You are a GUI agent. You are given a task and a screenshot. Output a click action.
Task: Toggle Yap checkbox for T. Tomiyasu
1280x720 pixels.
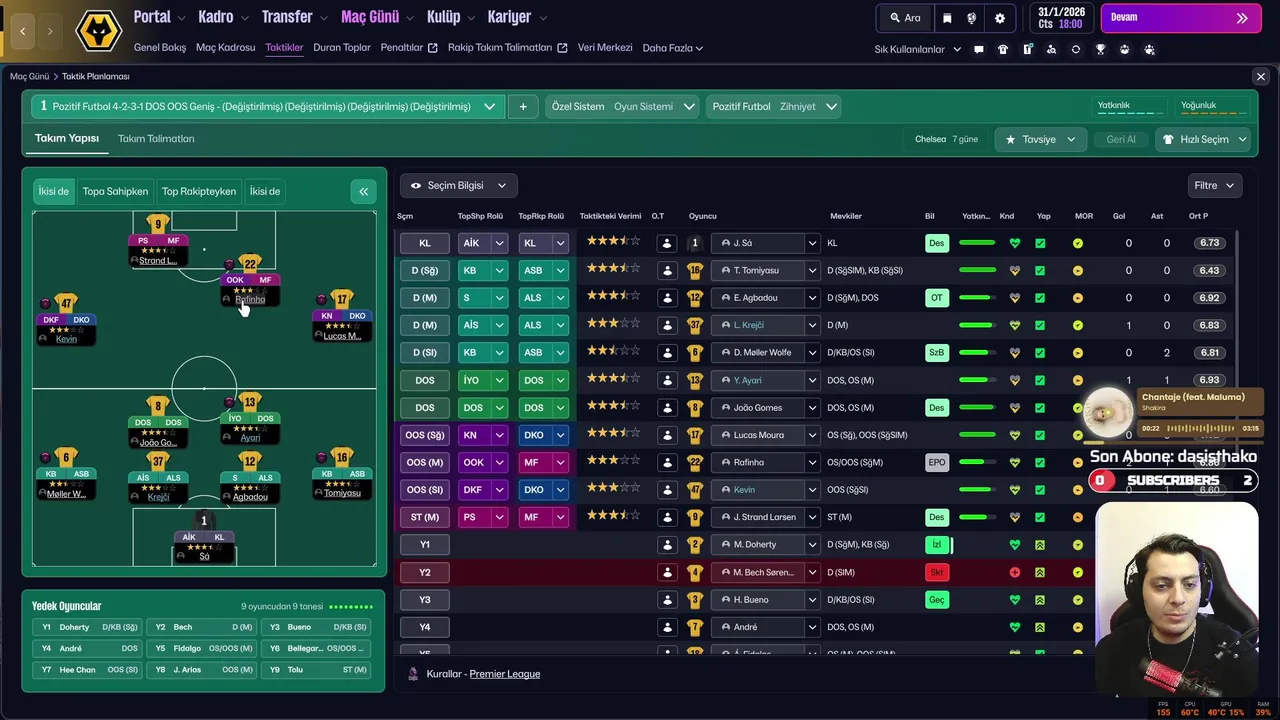pos(1040,270)
